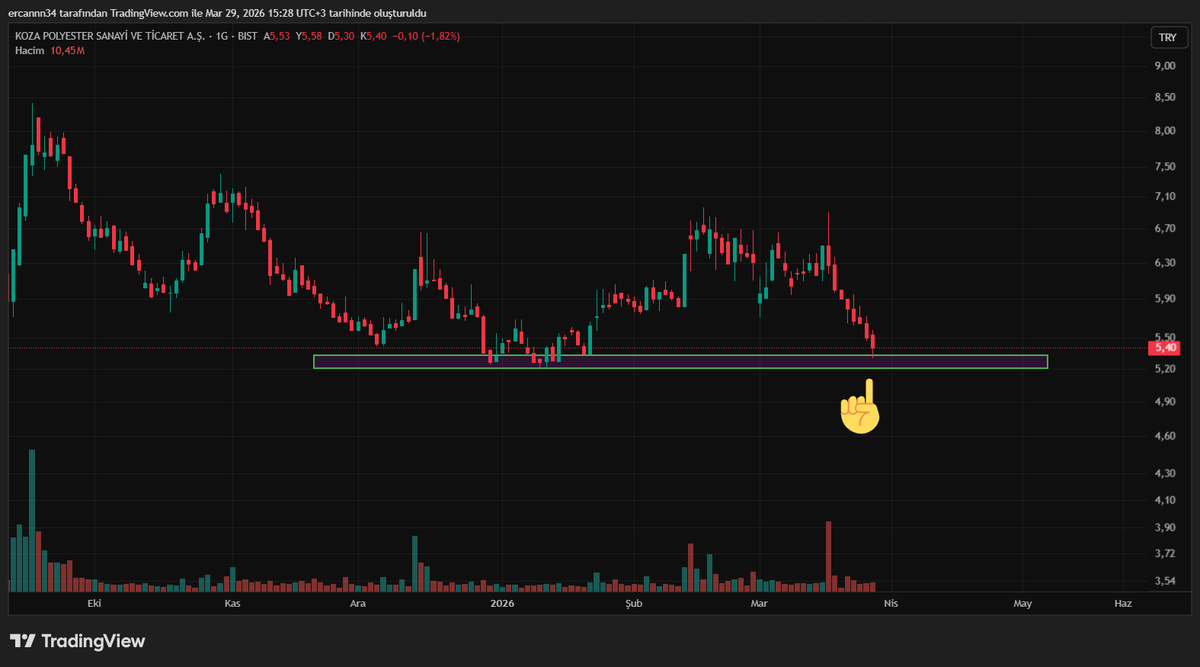Click the 7,50 price axis label

point(1165,167)
